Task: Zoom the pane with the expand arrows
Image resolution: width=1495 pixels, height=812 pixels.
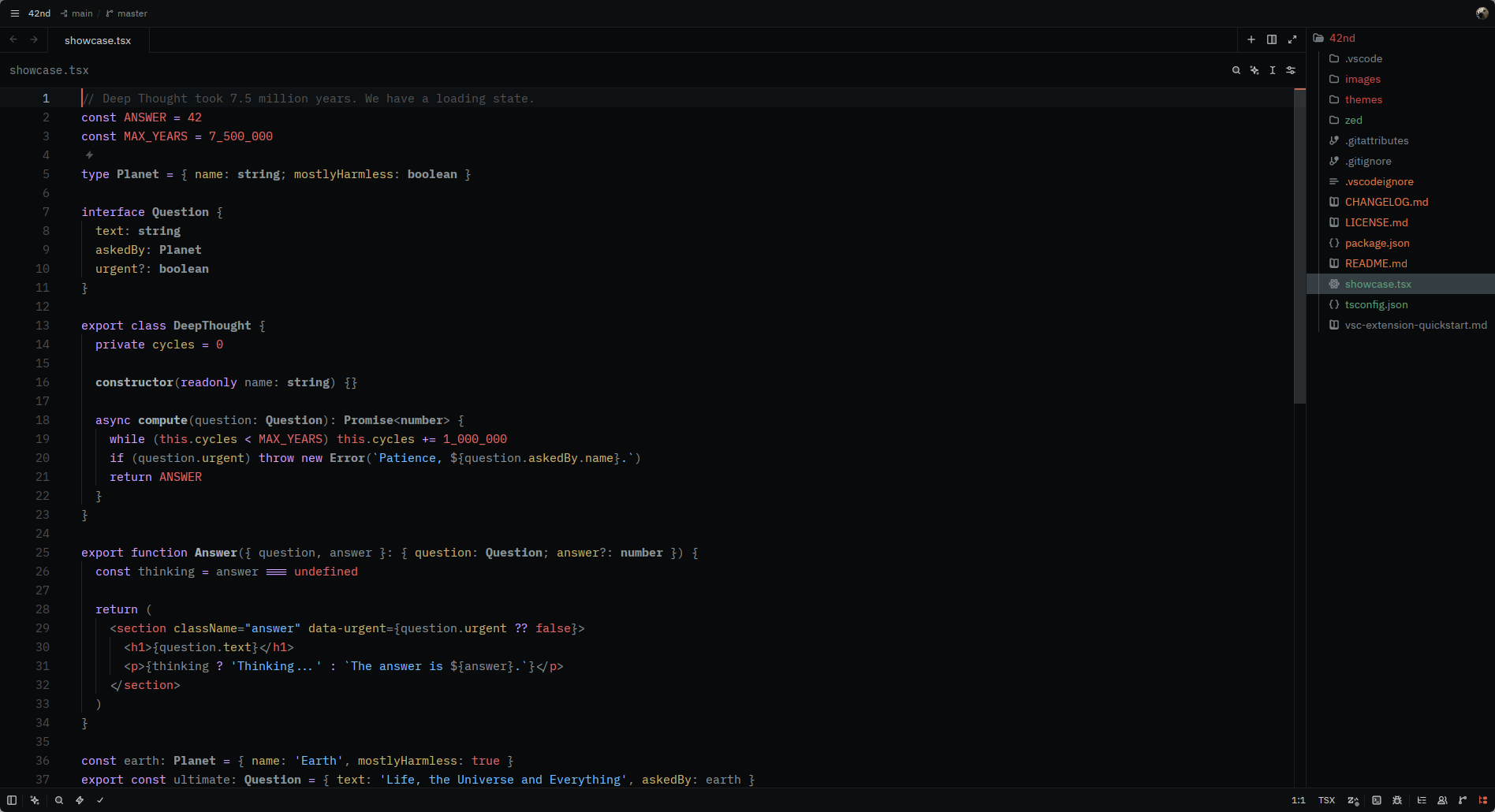Action: [x=1292, y=39]
